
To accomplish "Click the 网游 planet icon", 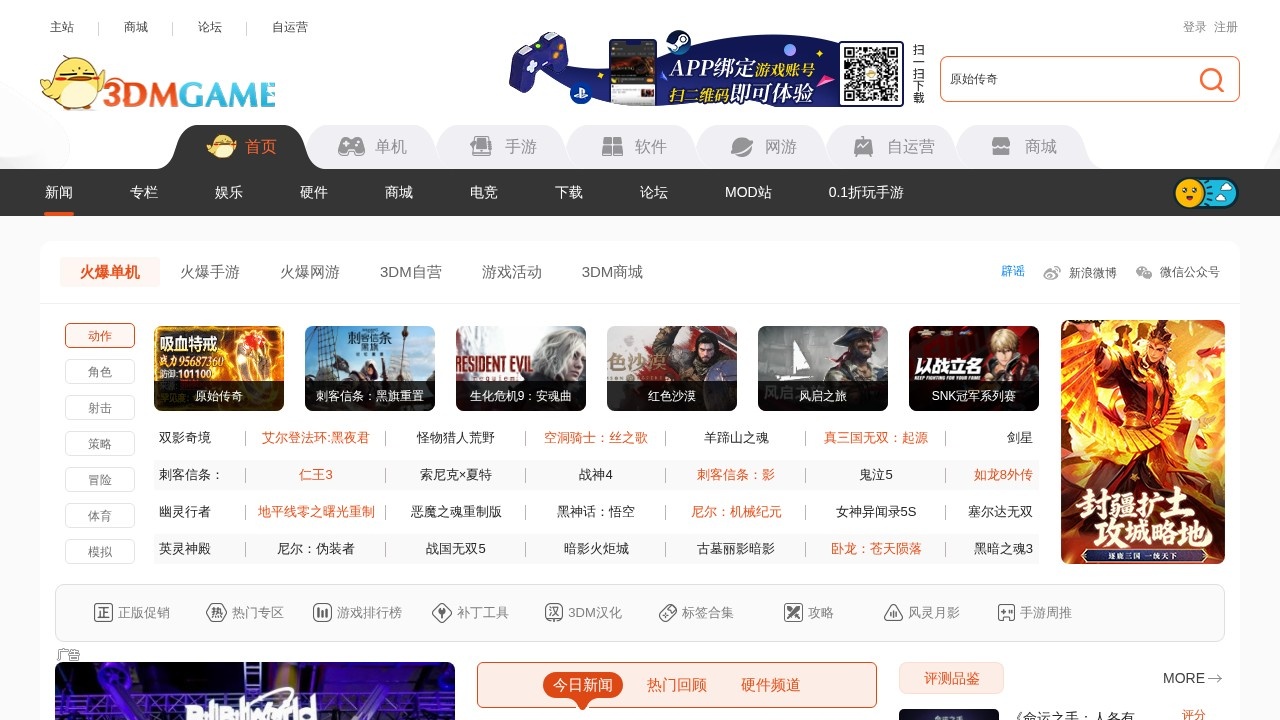I will pyautogui.click(x=741, y=147).
